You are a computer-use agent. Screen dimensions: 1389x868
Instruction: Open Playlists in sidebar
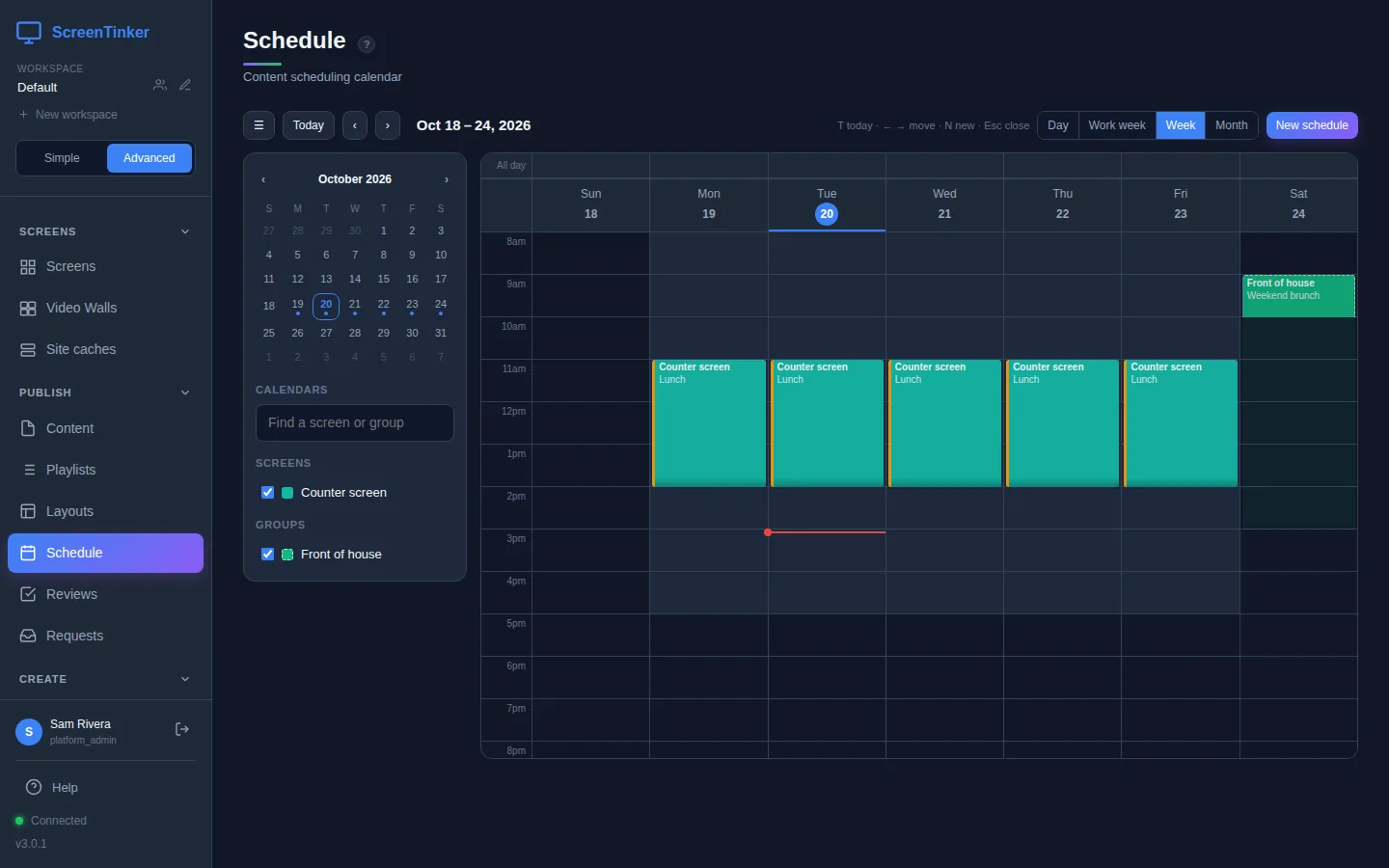[x=106, y=470]
